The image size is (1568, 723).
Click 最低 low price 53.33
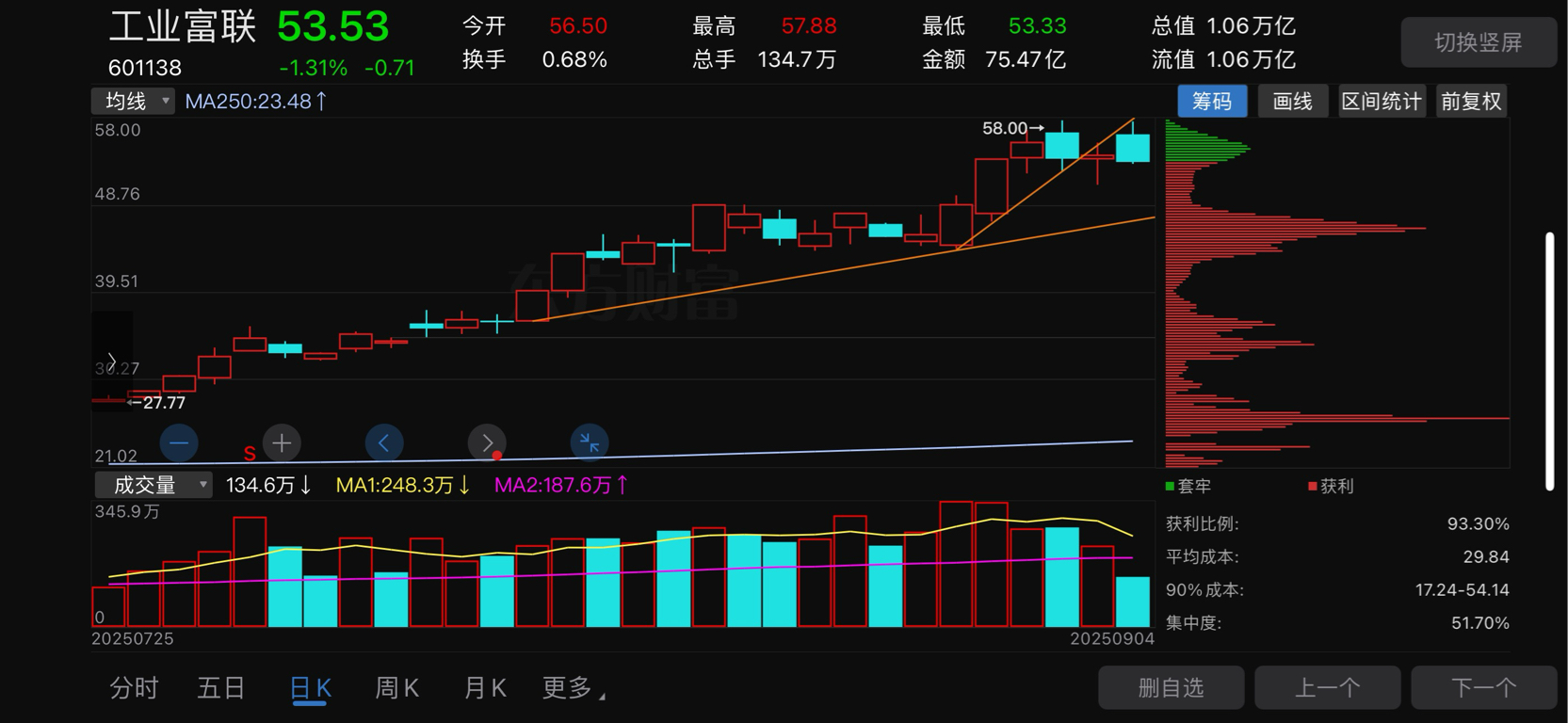pos(1038,26)
